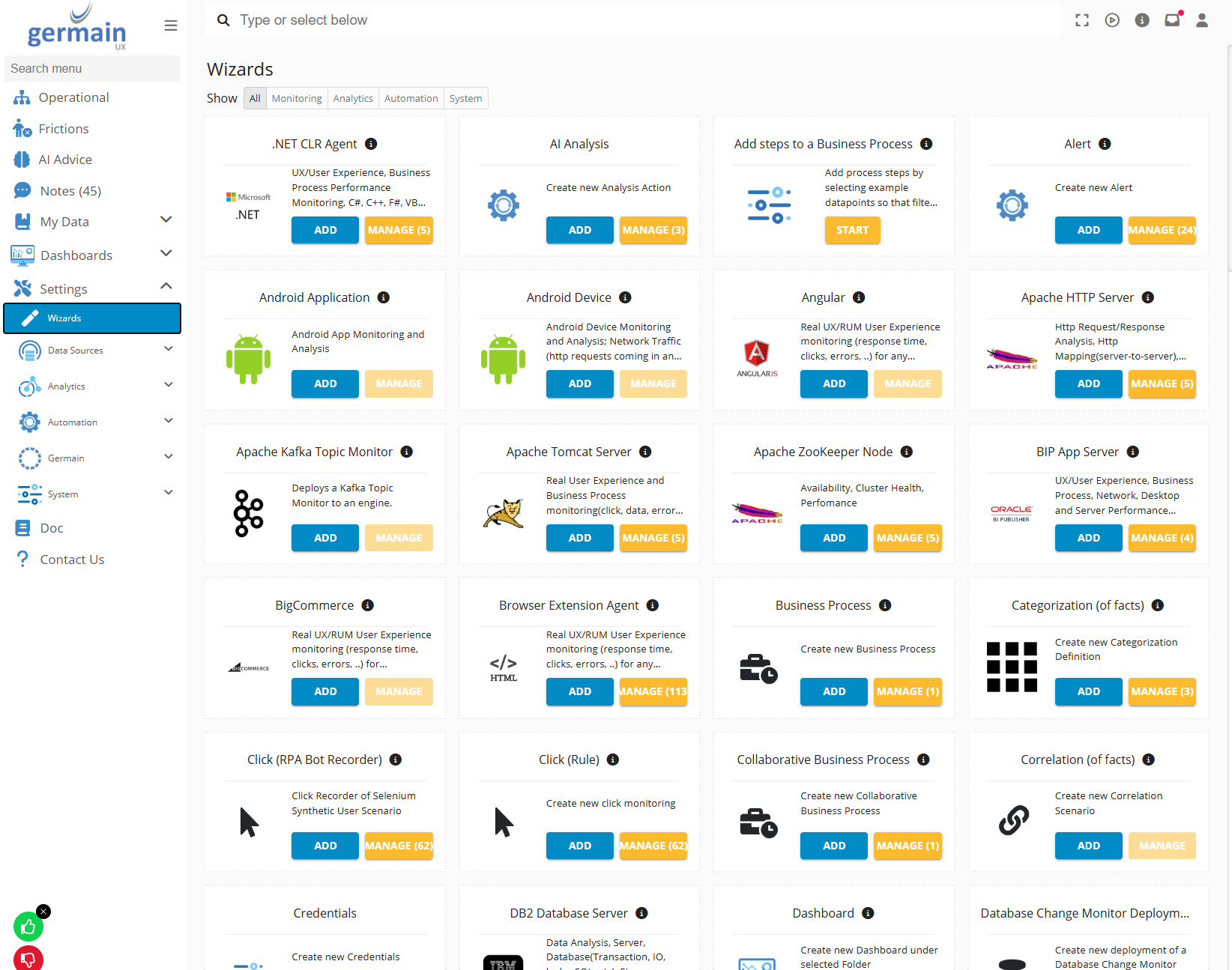Select the Monitoring filter option
Image resolution: width=1232 pixels, height=970 pixels.
click(297, 98)
